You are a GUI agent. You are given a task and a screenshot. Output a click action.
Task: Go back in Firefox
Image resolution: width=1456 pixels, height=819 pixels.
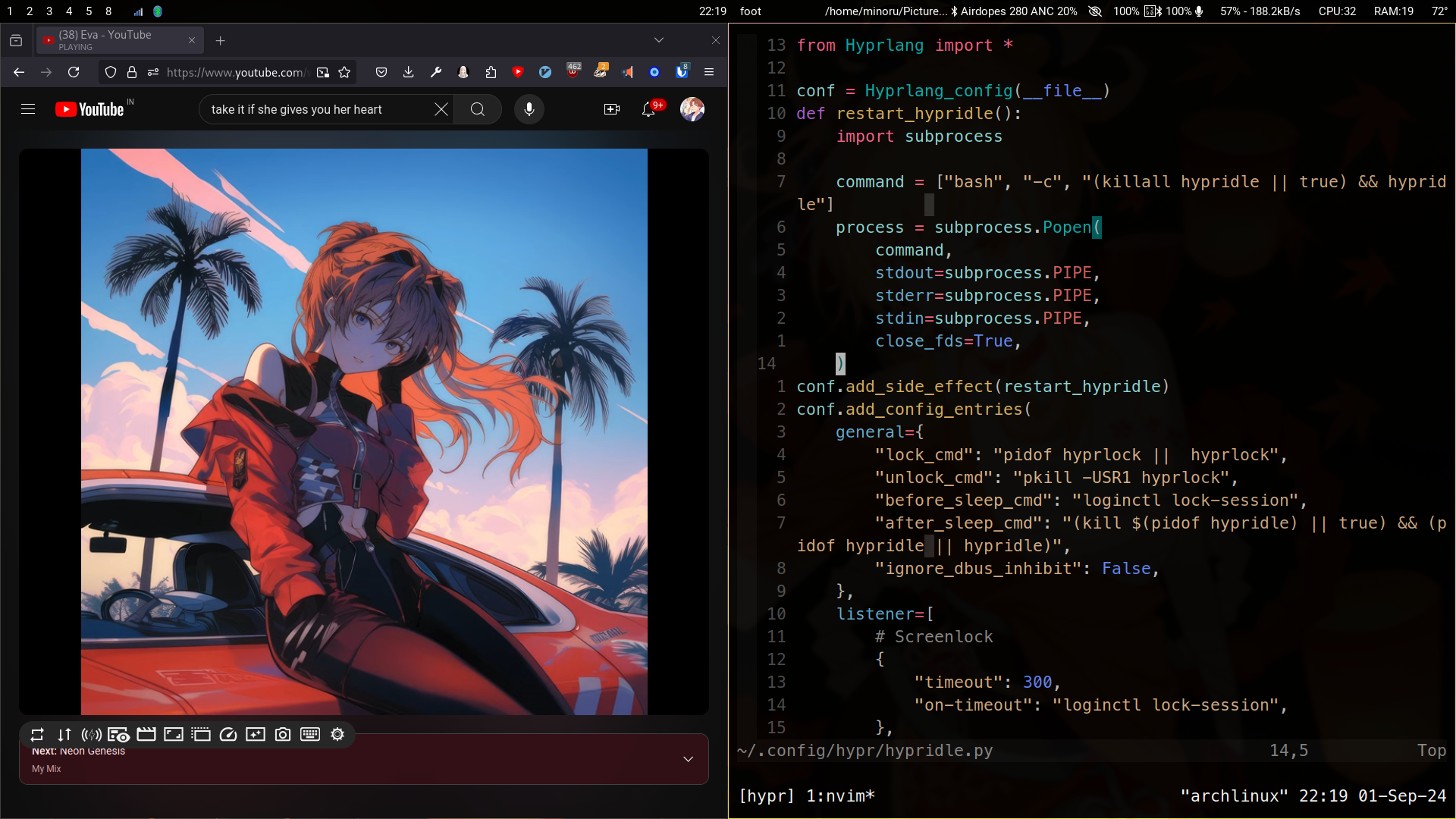(x=19, y=72)
